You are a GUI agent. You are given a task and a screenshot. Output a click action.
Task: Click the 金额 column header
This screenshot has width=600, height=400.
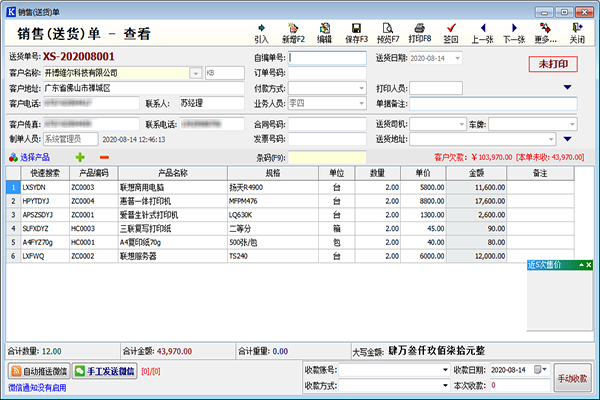pos(476,173)
